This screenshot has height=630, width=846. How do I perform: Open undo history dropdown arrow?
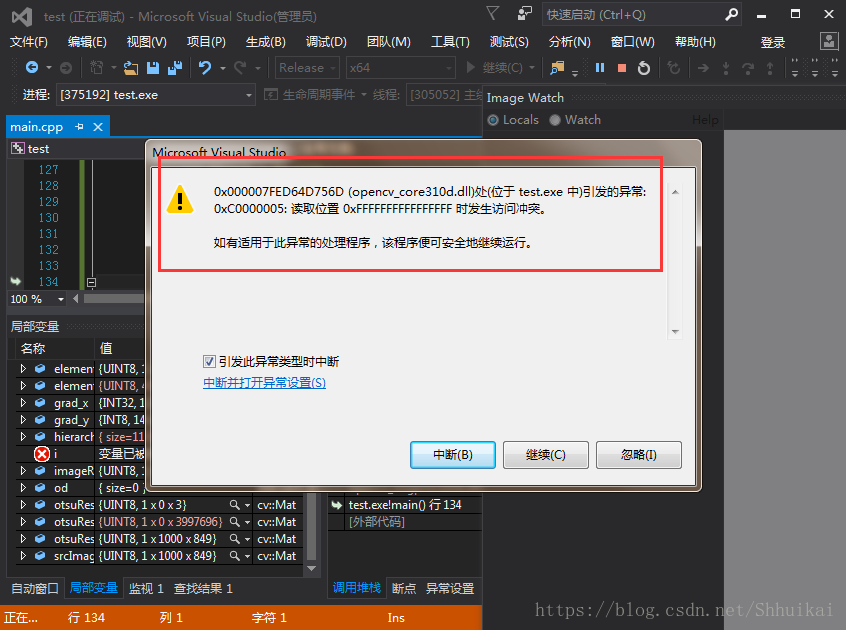tap(222, 68)
